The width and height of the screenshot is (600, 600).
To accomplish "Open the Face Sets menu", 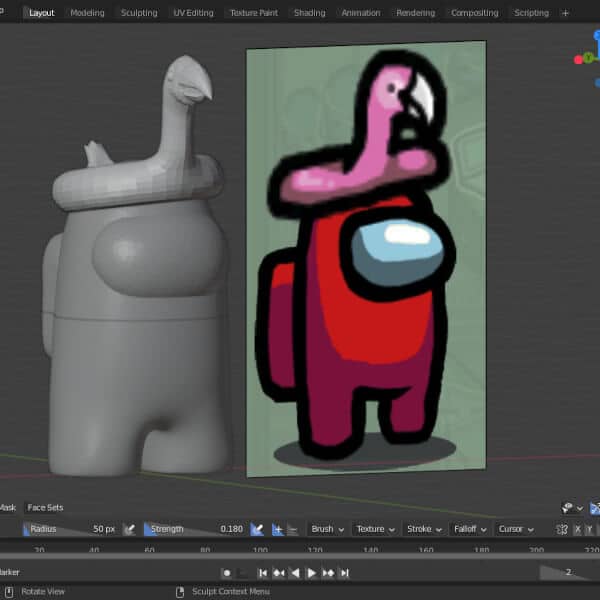I will click(45, 507).
